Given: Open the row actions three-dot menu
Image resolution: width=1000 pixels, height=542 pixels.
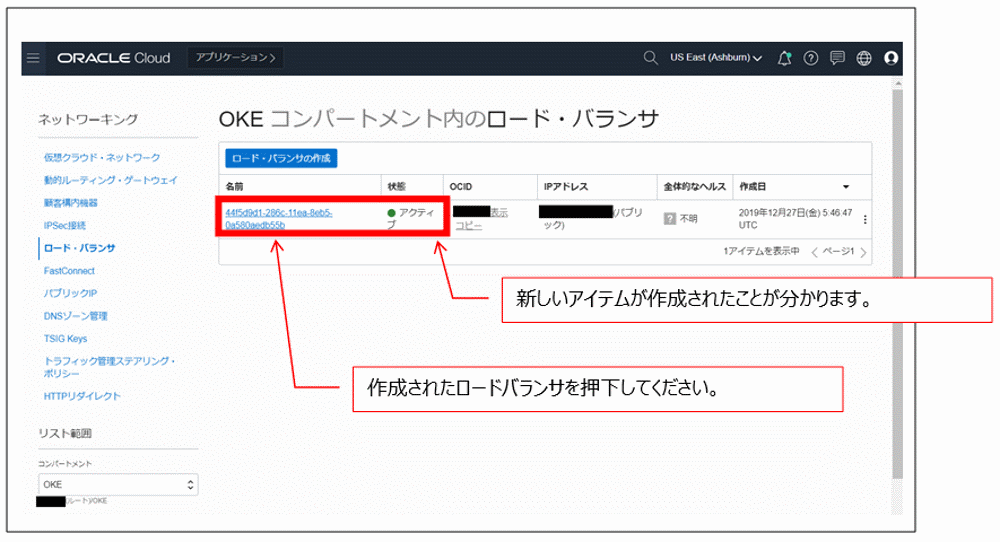Looking at the screenshot, I should coord(865,219).
